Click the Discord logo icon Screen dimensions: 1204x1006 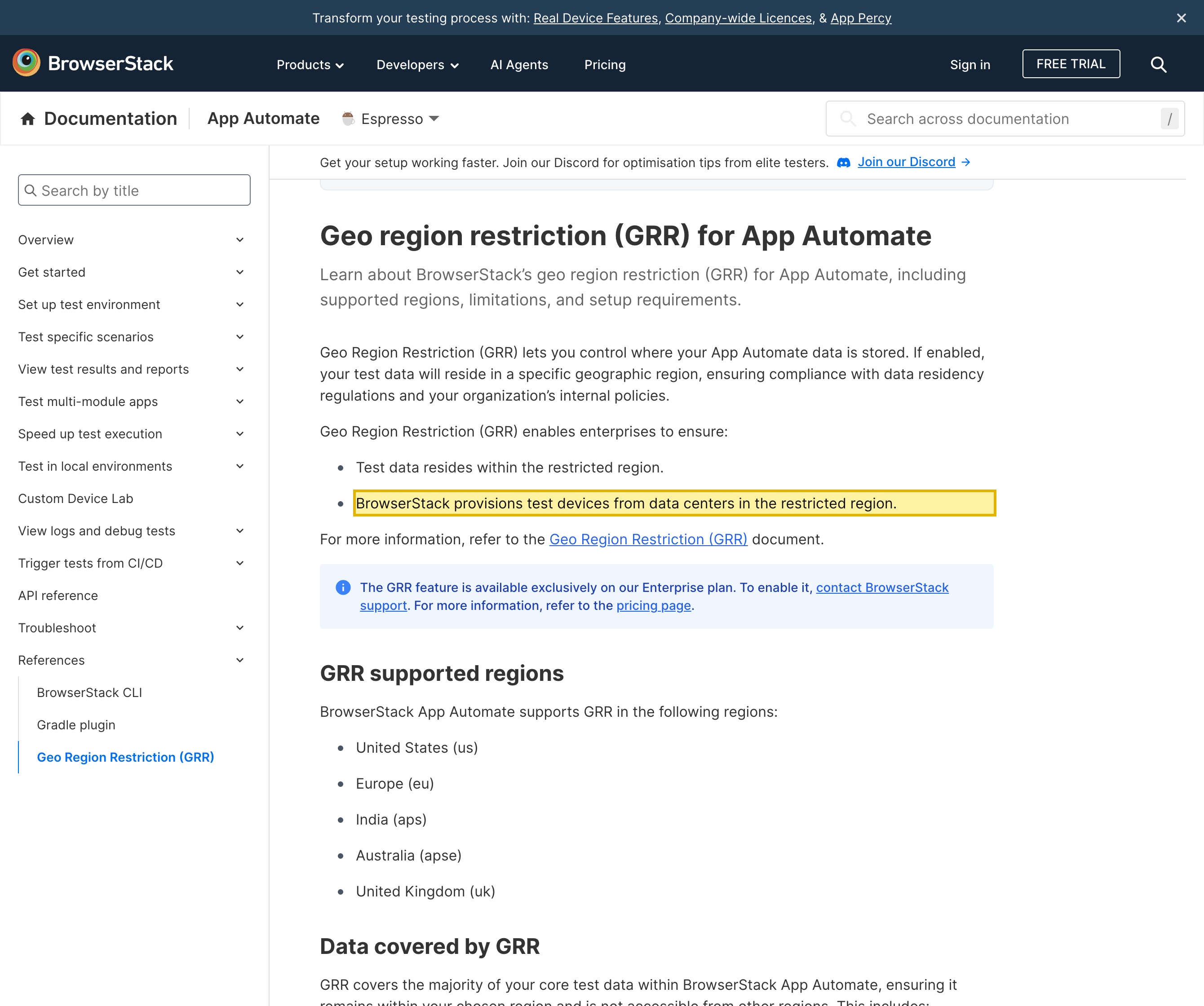843,163
